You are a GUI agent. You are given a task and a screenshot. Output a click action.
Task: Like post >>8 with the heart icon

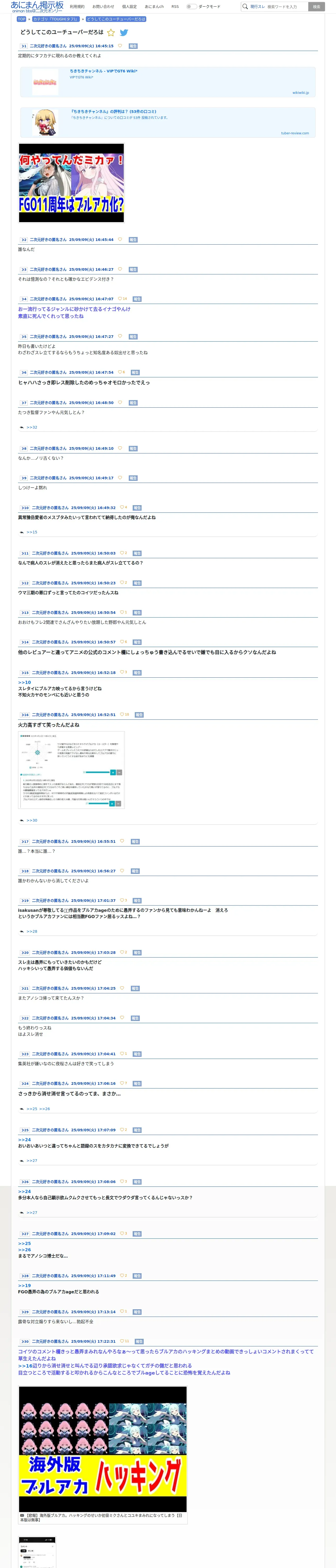(120, 448)
